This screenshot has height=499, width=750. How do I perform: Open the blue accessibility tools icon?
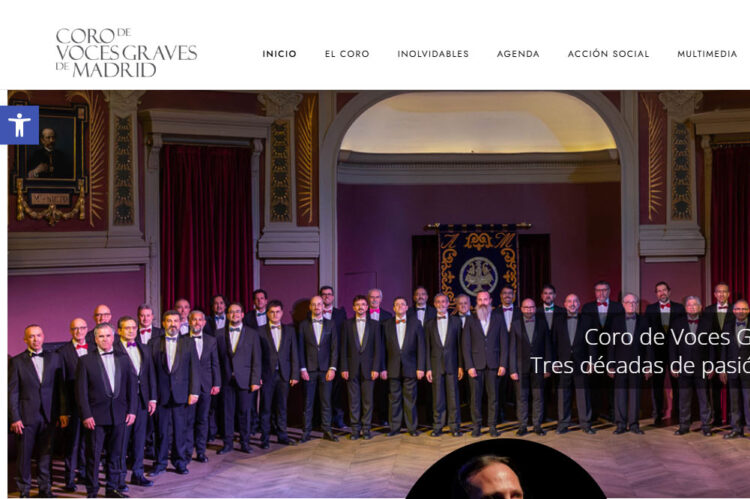tap(19, 125)
